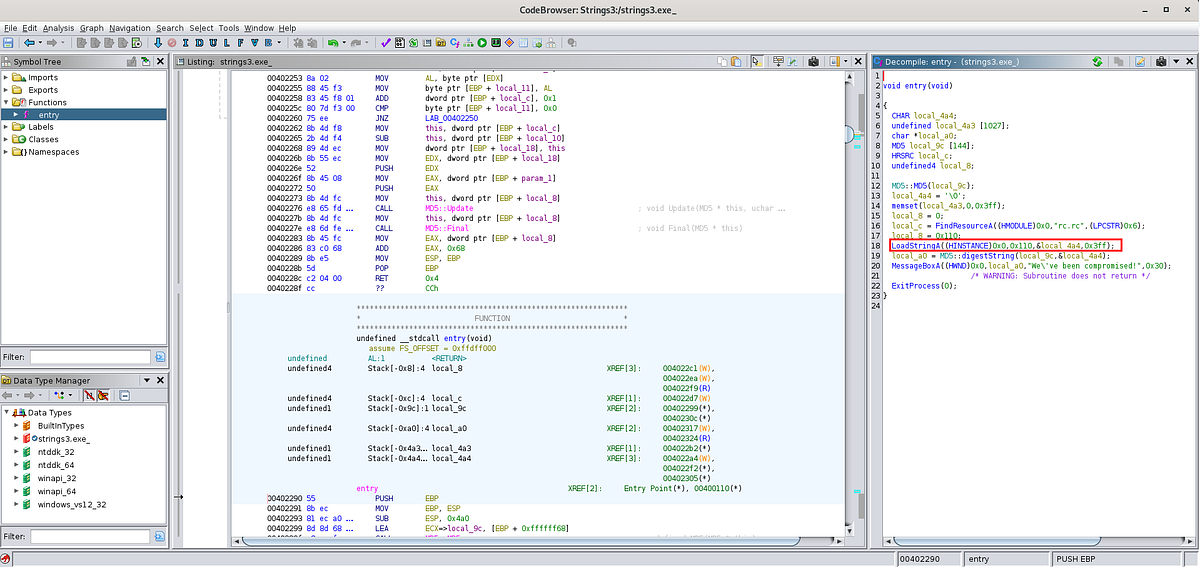This screenshot has height=567, width=1200.
Task: Click the Undo green arrow icon
Action: (332, 43)
